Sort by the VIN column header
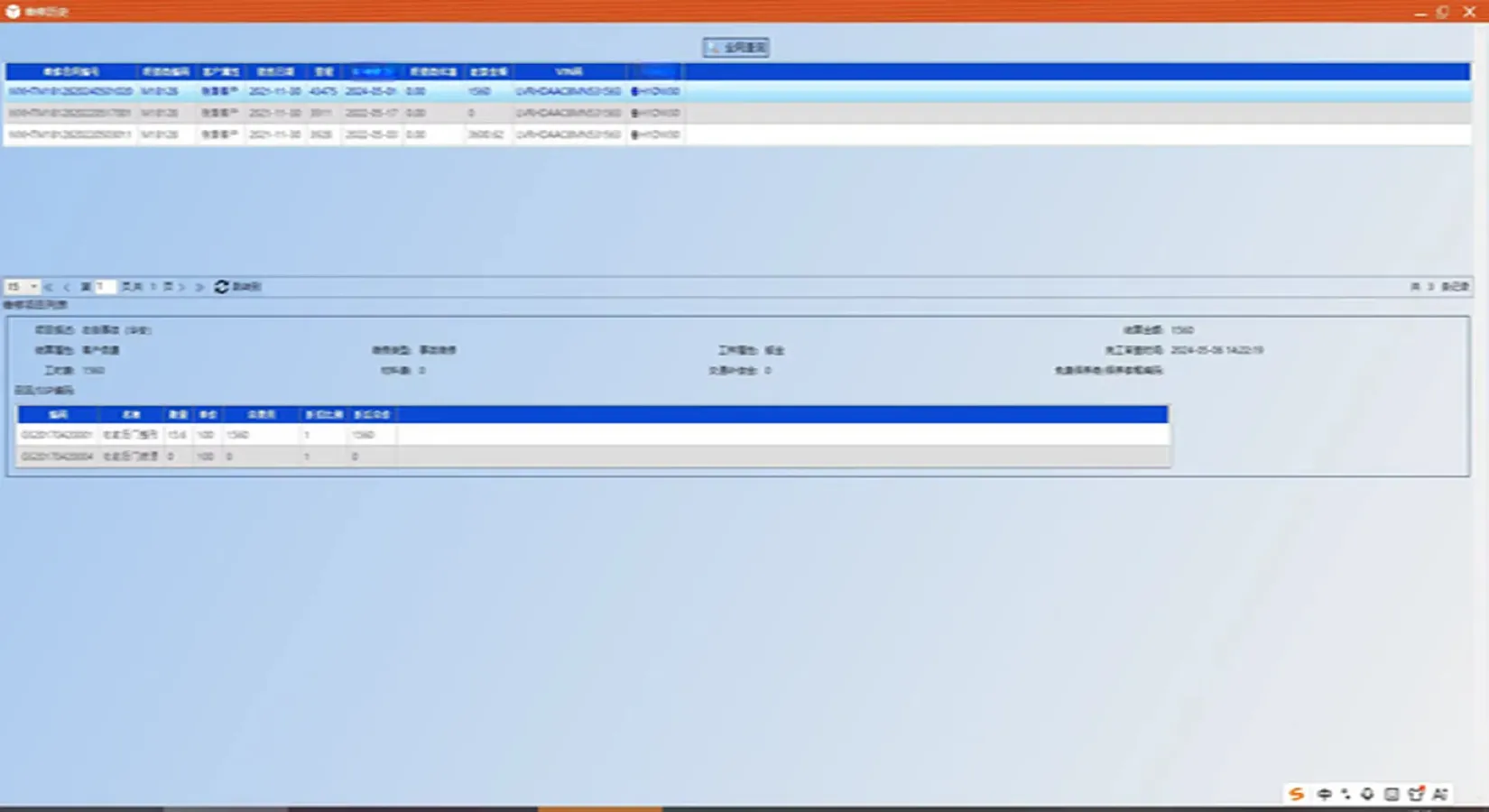 569,71
